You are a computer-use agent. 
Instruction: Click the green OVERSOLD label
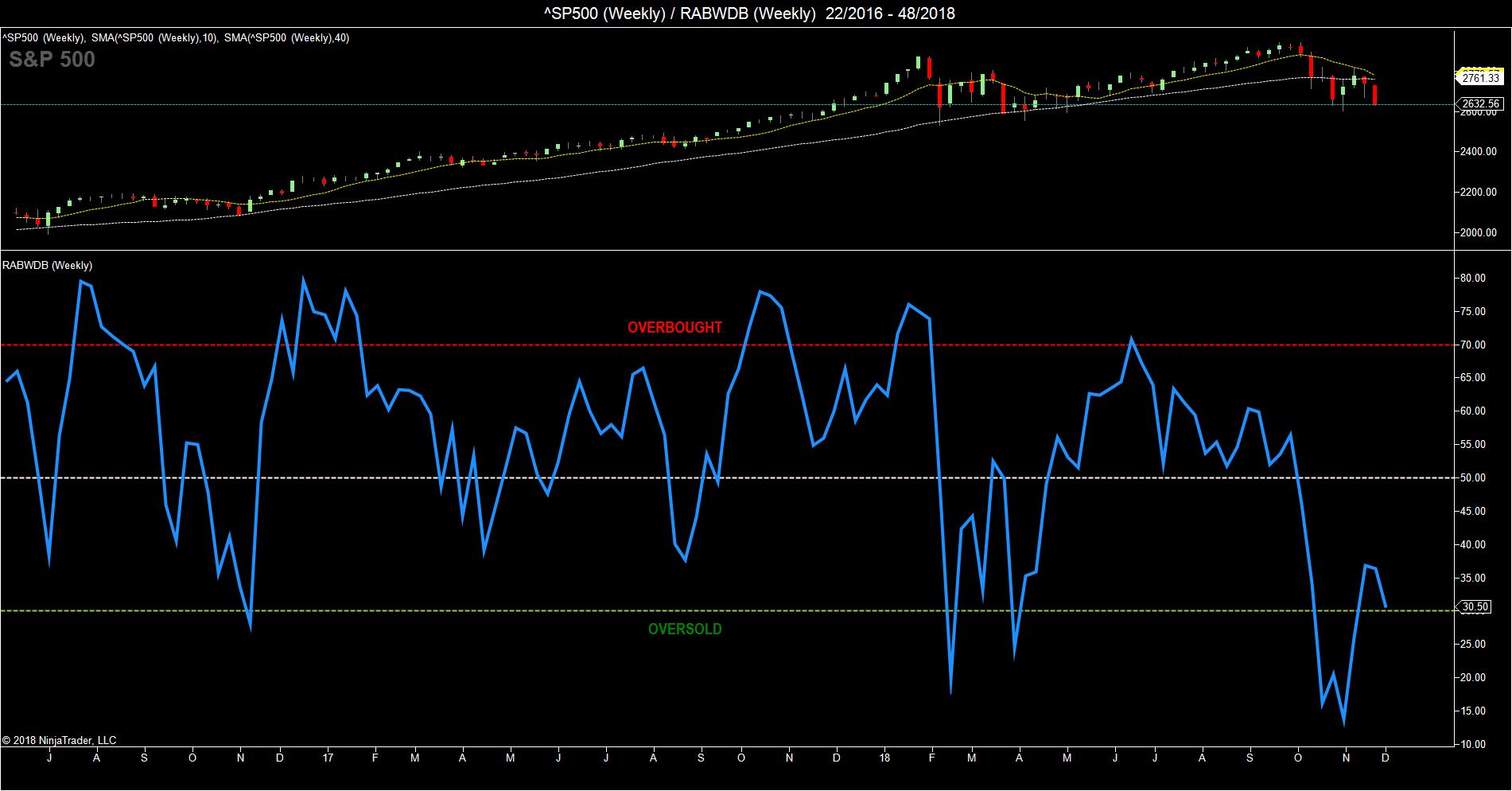click(x=685, y=629)
